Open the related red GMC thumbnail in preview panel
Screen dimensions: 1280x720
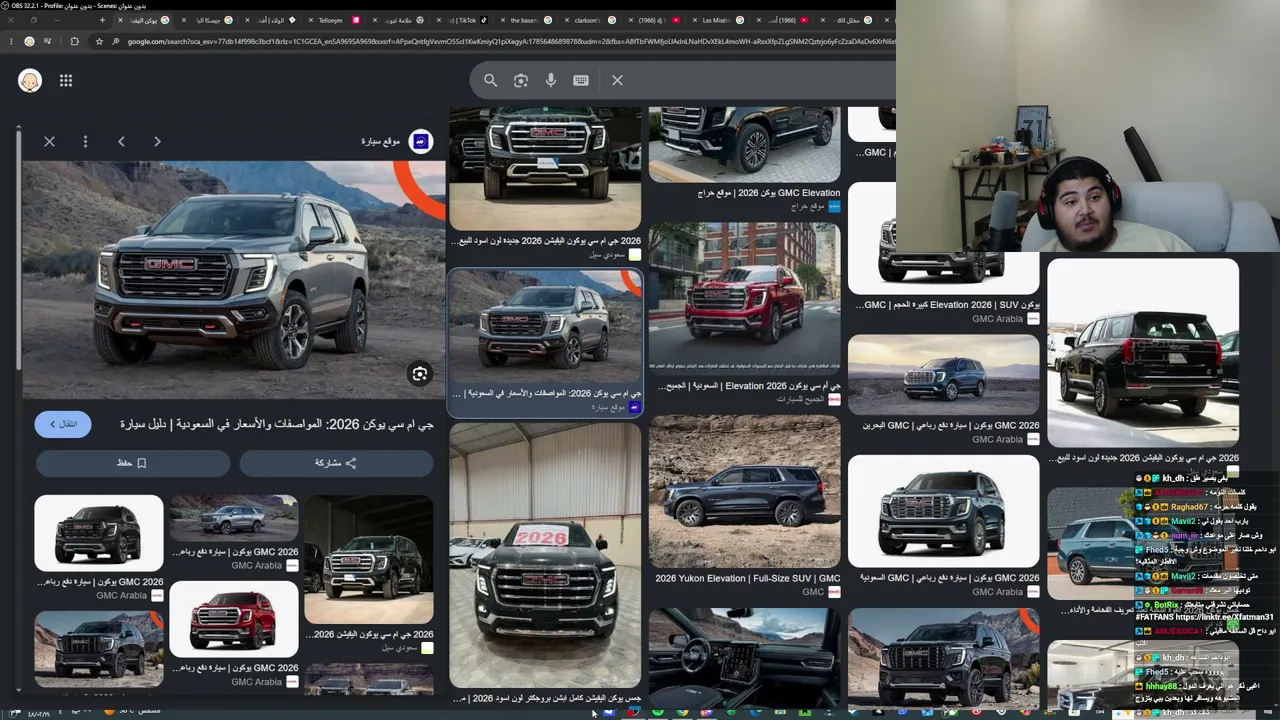point(234,618)
